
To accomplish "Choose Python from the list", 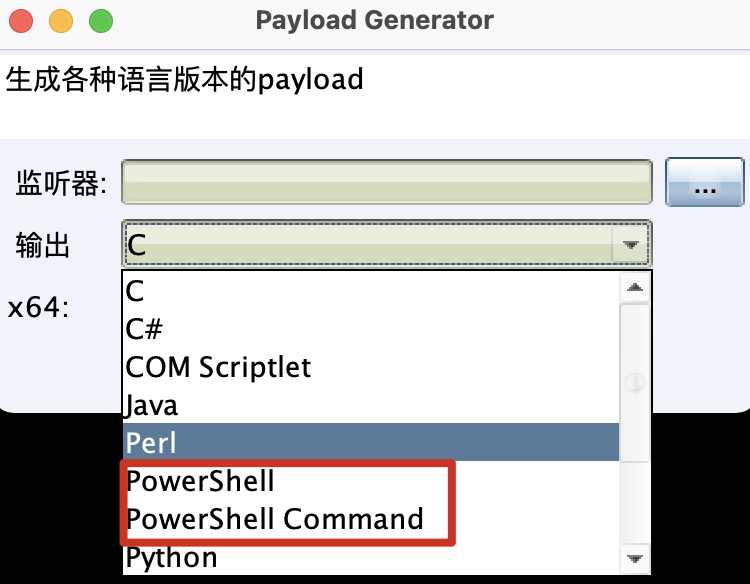I will [x=371, y=557].
